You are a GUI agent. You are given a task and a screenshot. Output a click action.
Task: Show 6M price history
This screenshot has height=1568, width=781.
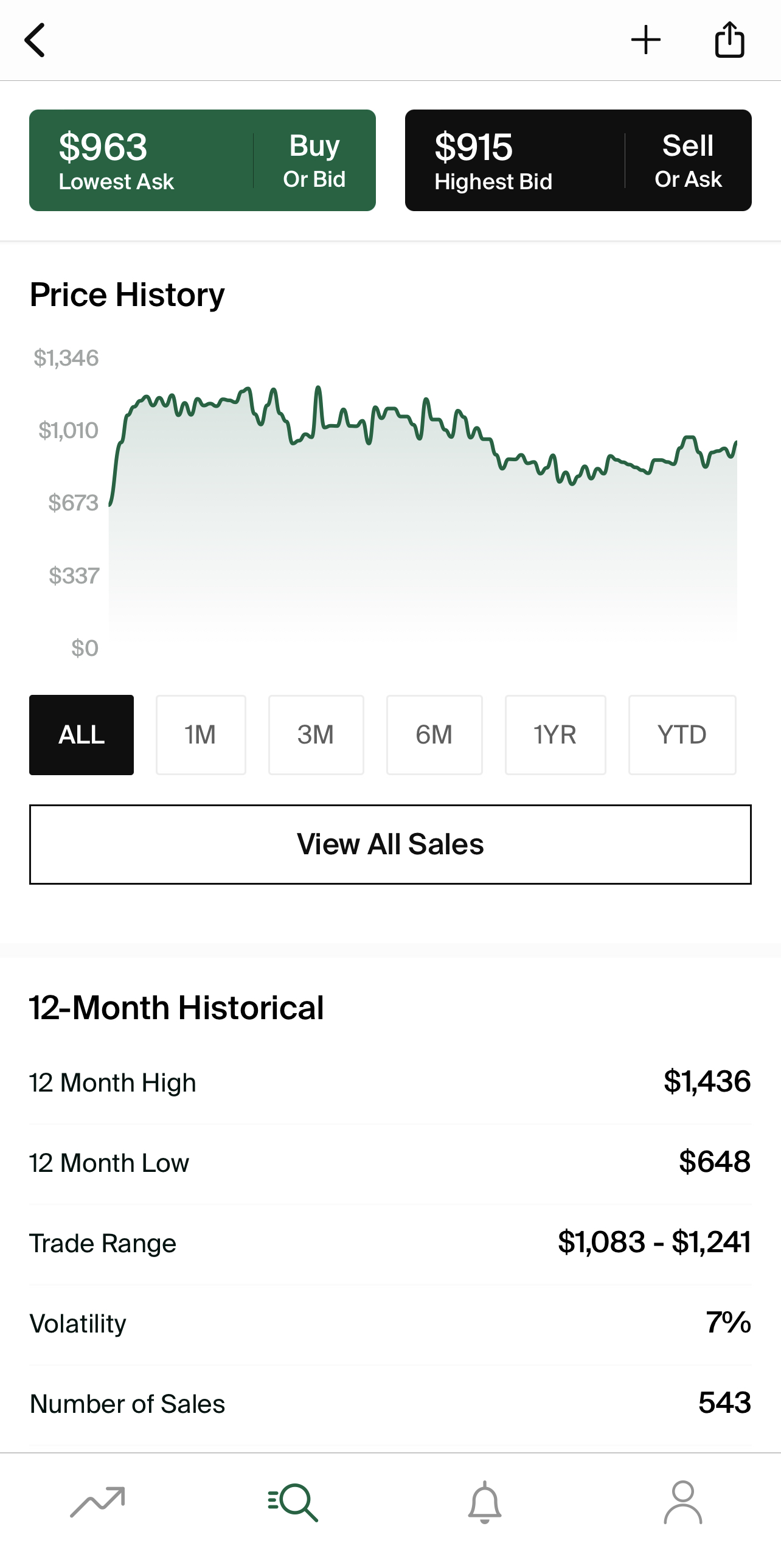click(434, 734)
